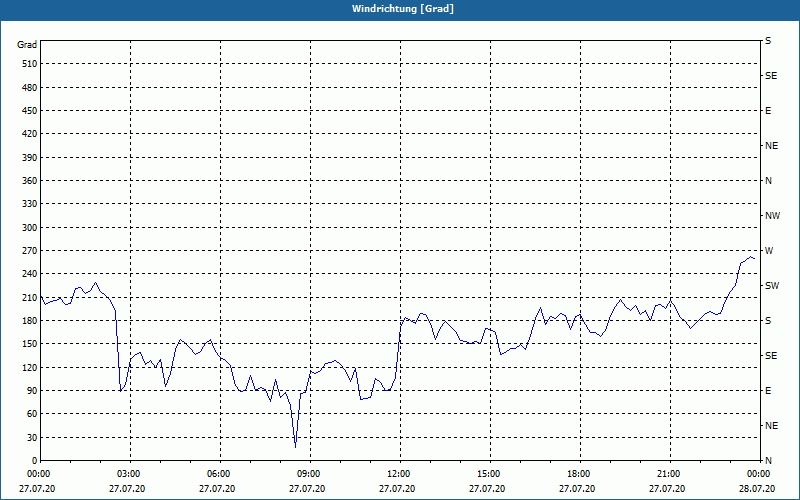Click the N compass label at the zero baseline

pos(769,461)
